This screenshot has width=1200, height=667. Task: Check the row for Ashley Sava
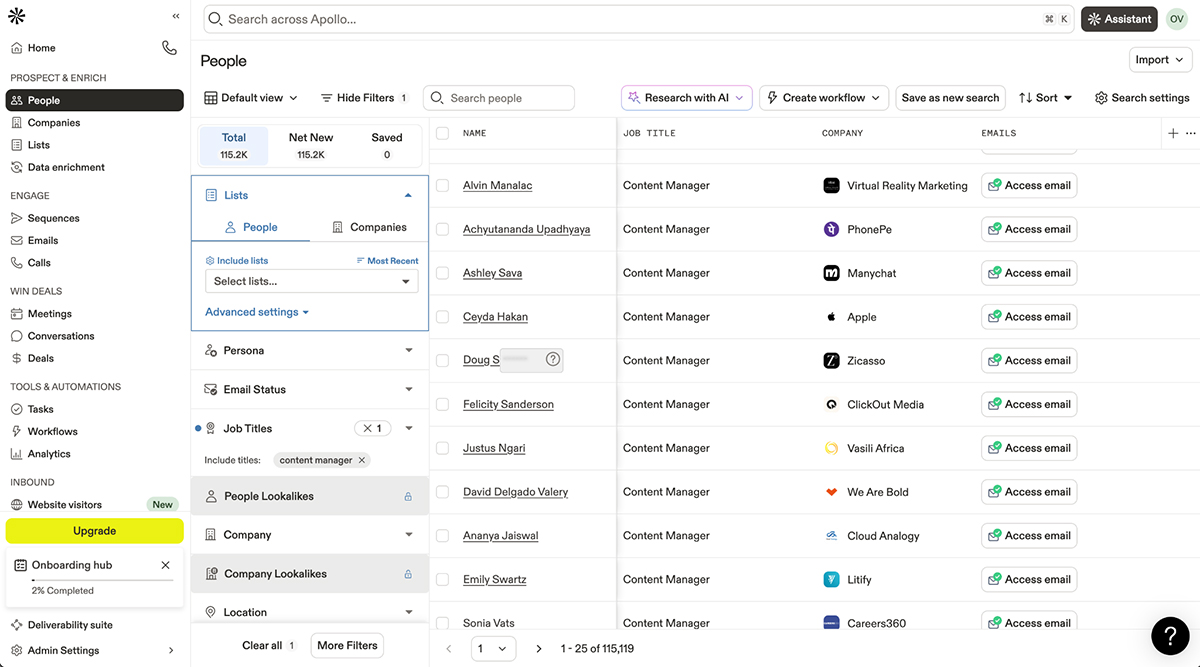point(441,273)
